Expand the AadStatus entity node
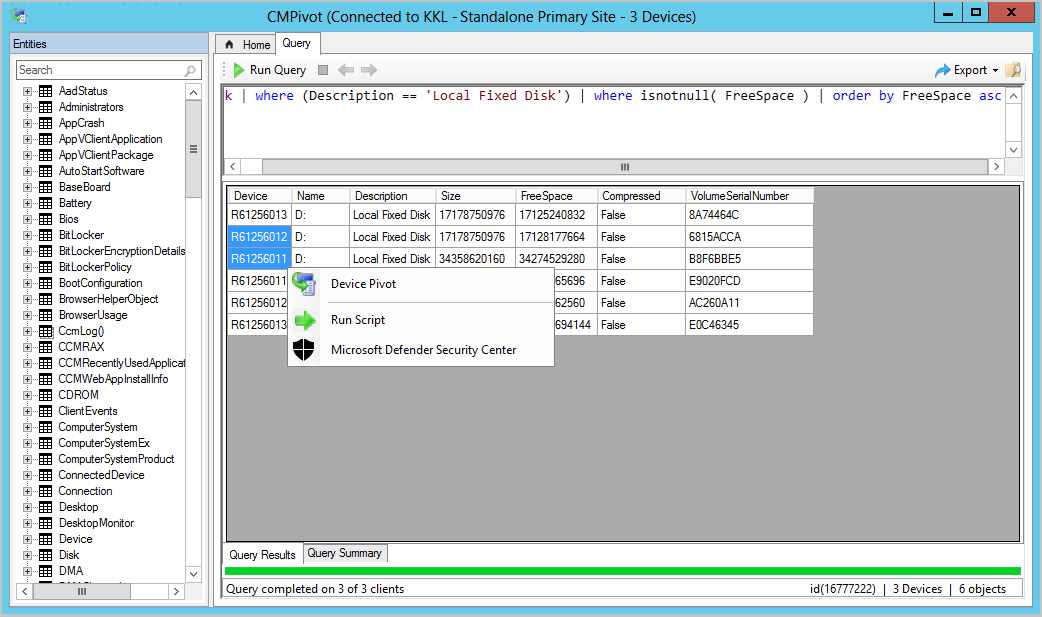1042x617 pixels. 27,91
